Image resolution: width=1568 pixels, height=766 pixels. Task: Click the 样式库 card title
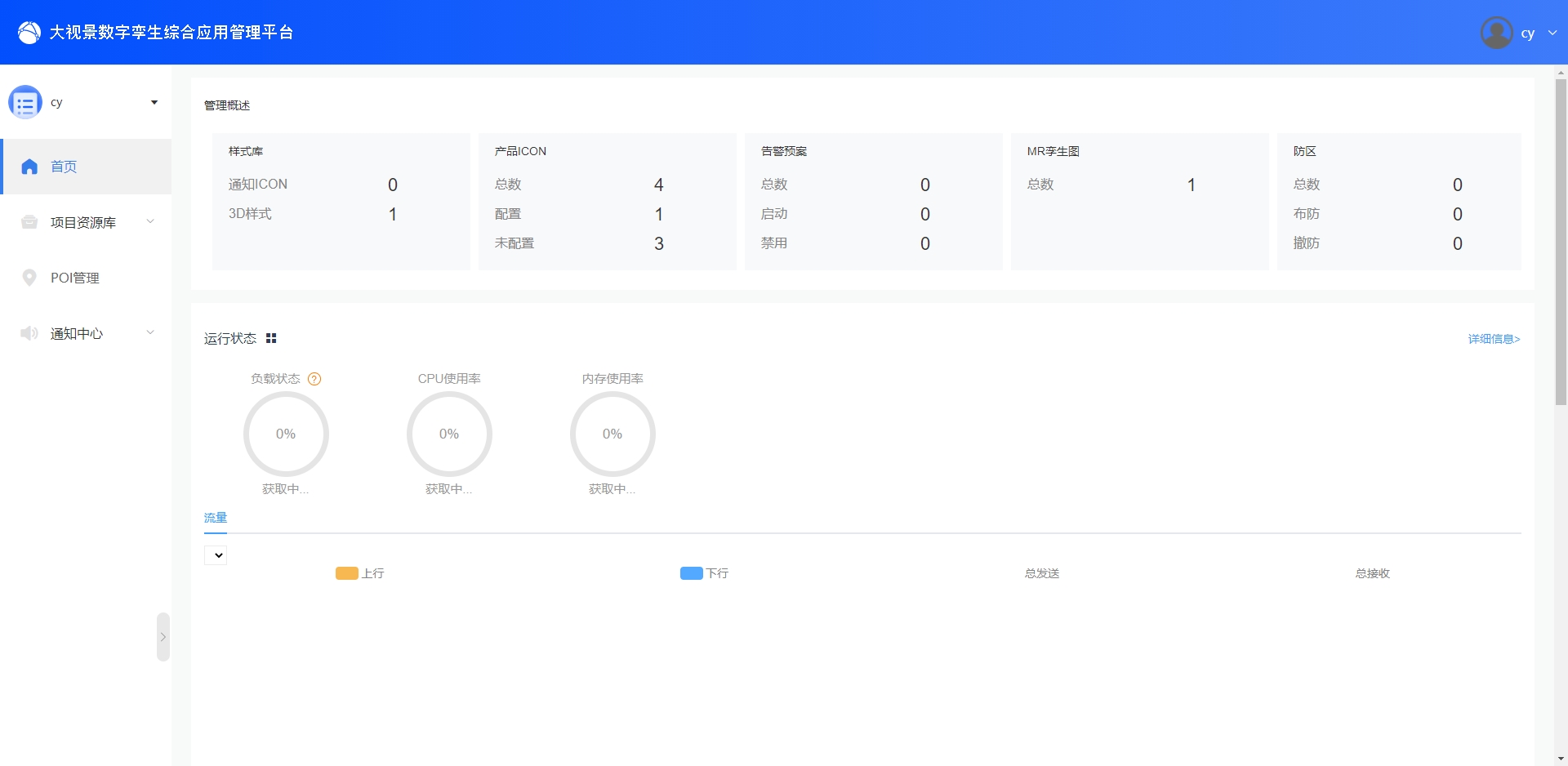(246, 151)
